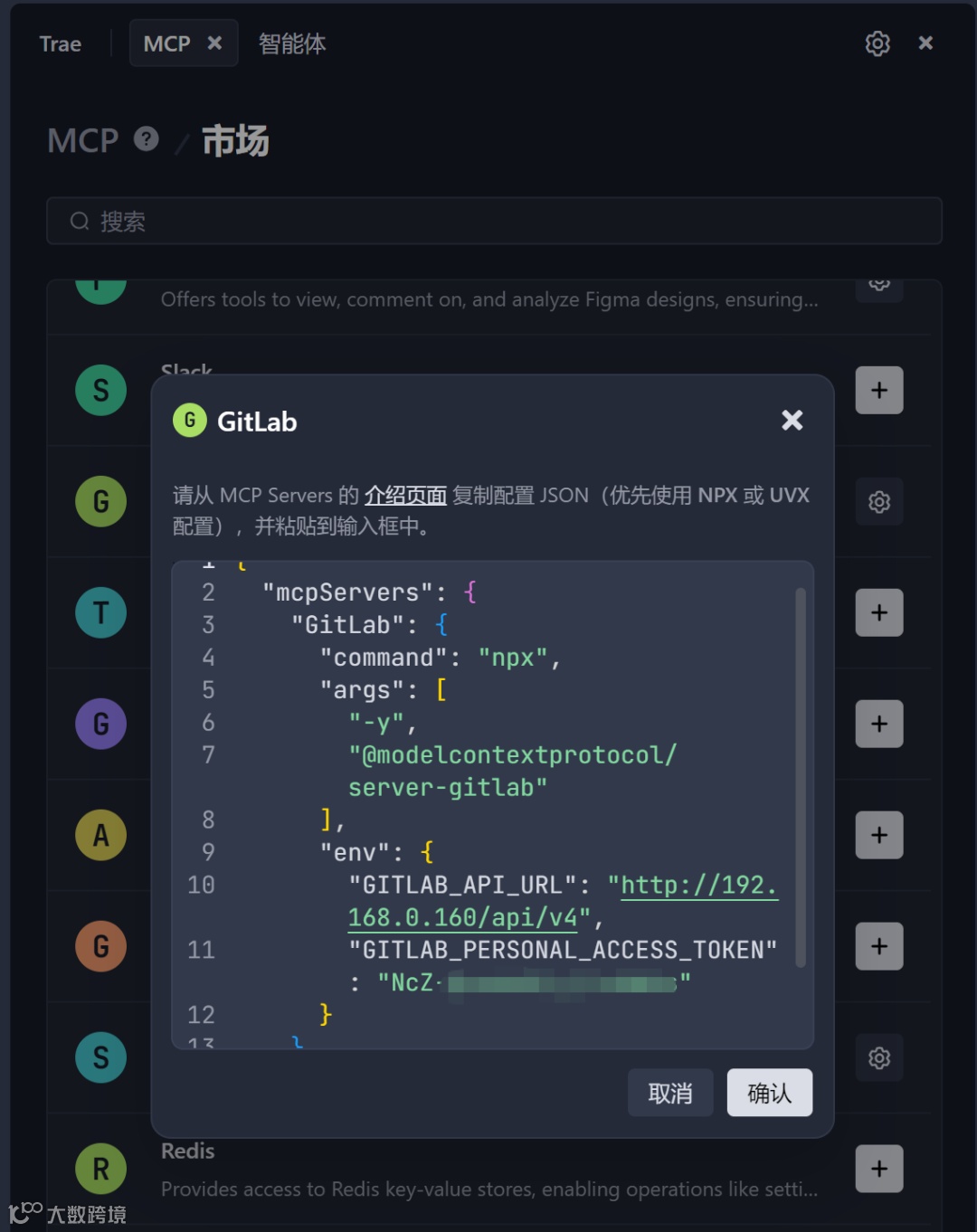Open the 介绍页面 link in dialog
The width and height of the screenshot is (977, 1232).
[x=405, y=495]
